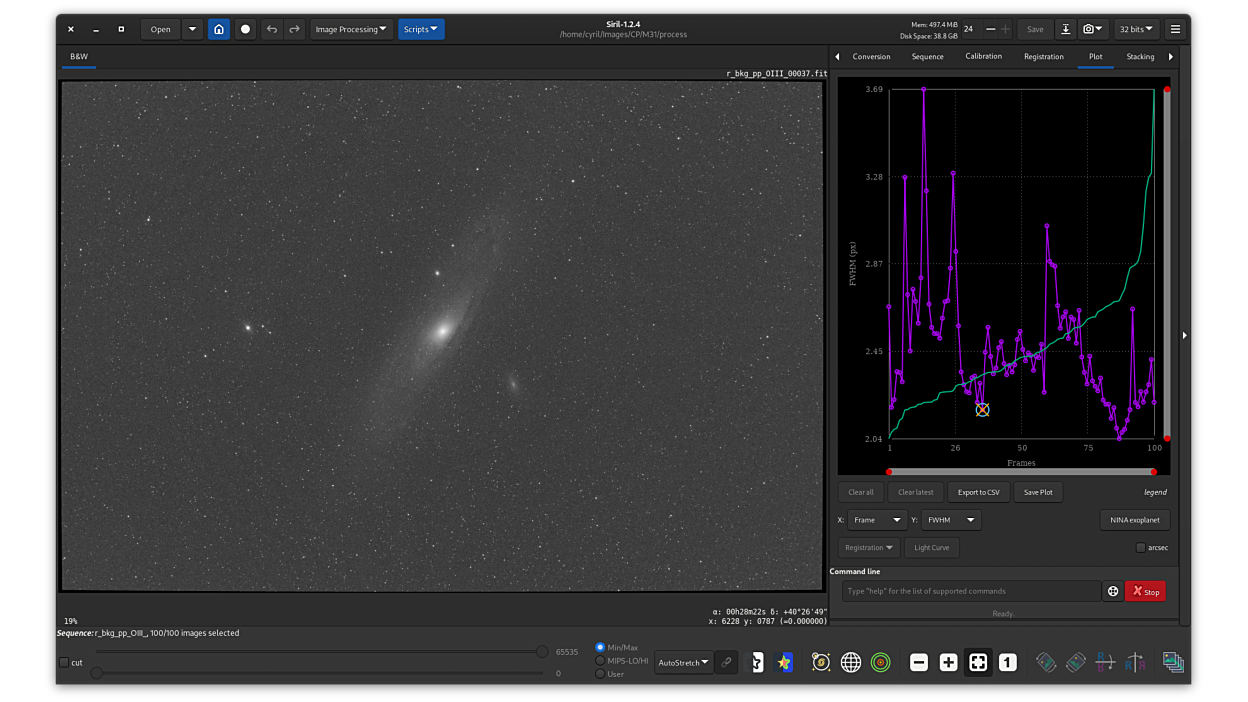Click the zoom to fit icon
1248x702 pixels.
(978, 662)
